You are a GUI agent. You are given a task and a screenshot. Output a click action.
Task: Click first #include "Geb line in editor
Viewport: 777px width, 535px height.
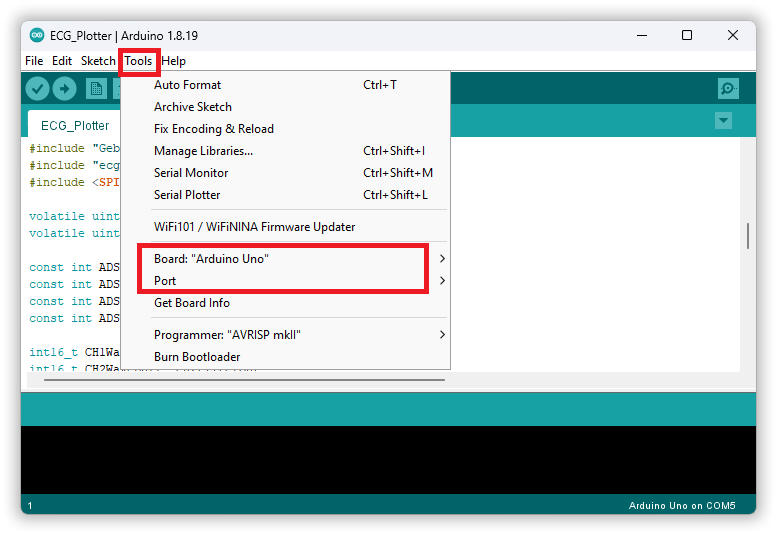74,148
